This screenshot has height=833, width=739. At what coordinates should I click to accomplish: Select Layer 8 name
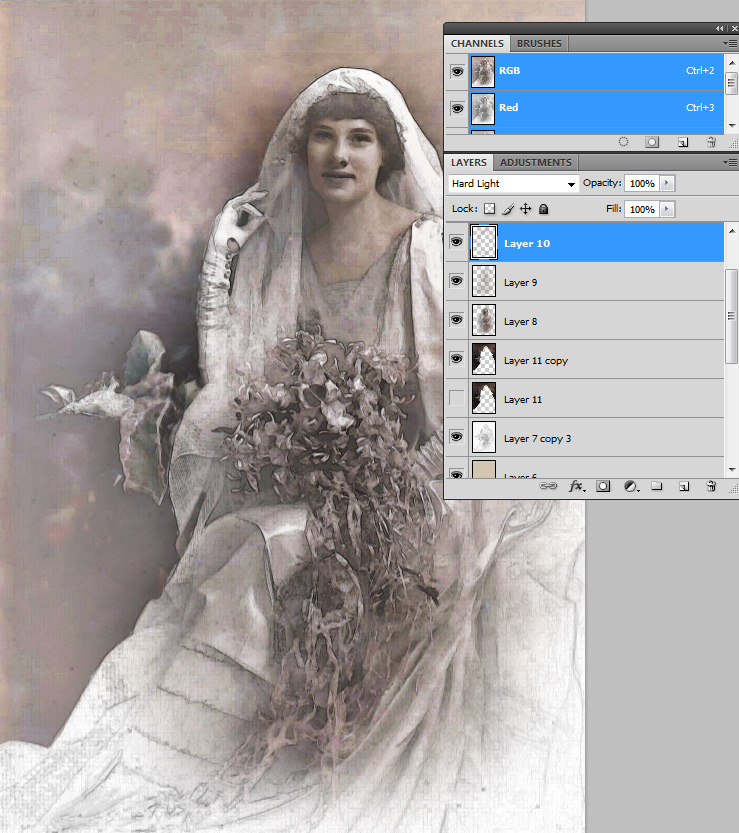tap(520, 321)
